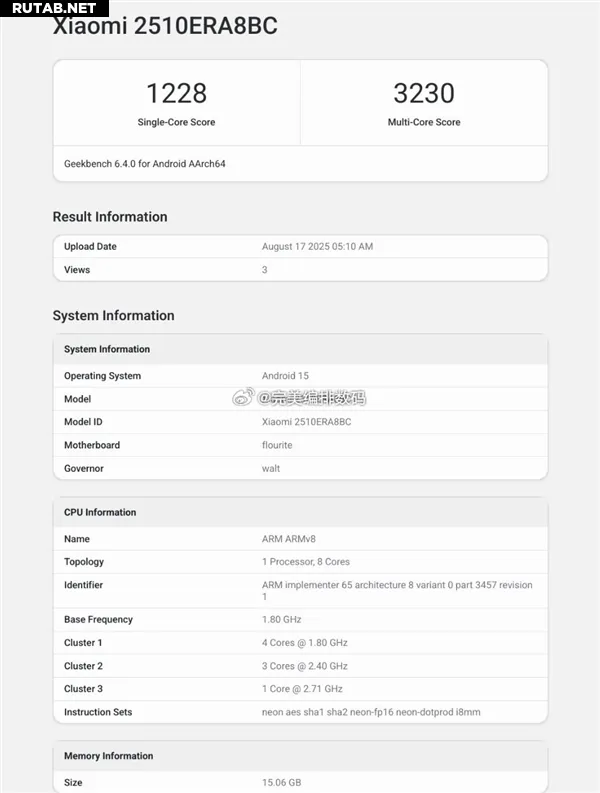Select the single-core score 1228
Viewport: 600px width, 793px height.
176,93
